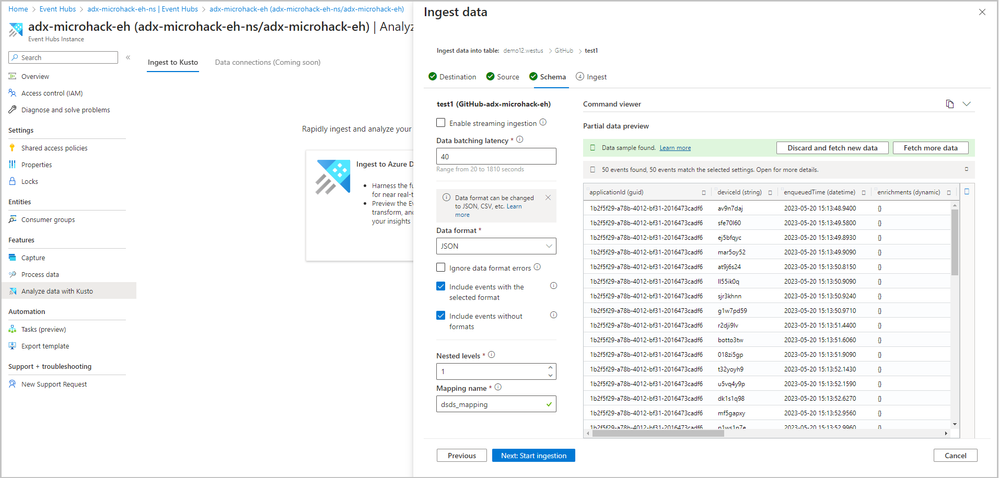
Task: Open column menu for enqueuedTime (datetime)
Action: [863, 192]
